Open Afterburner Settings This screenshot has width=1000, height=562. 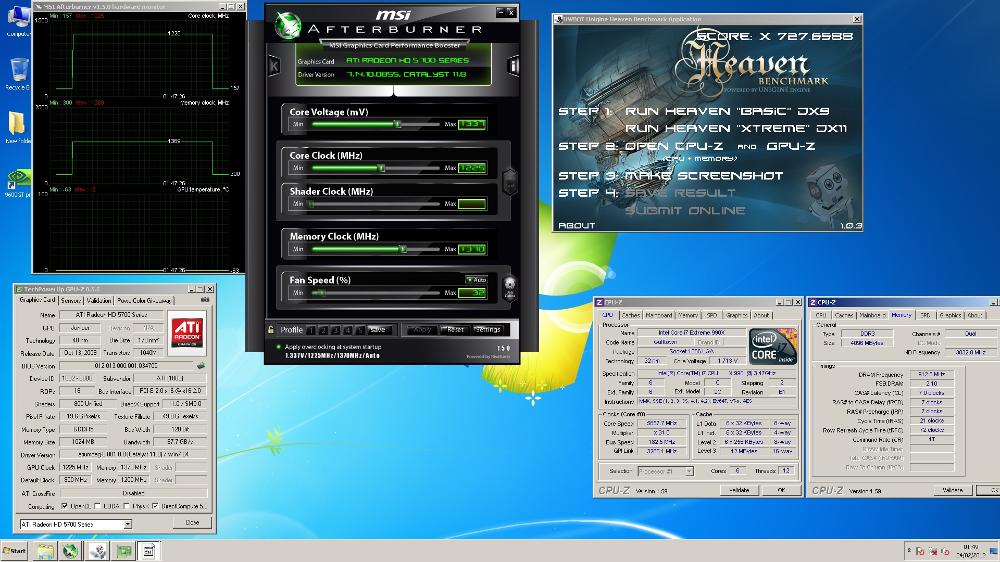(x=488, y=330)
